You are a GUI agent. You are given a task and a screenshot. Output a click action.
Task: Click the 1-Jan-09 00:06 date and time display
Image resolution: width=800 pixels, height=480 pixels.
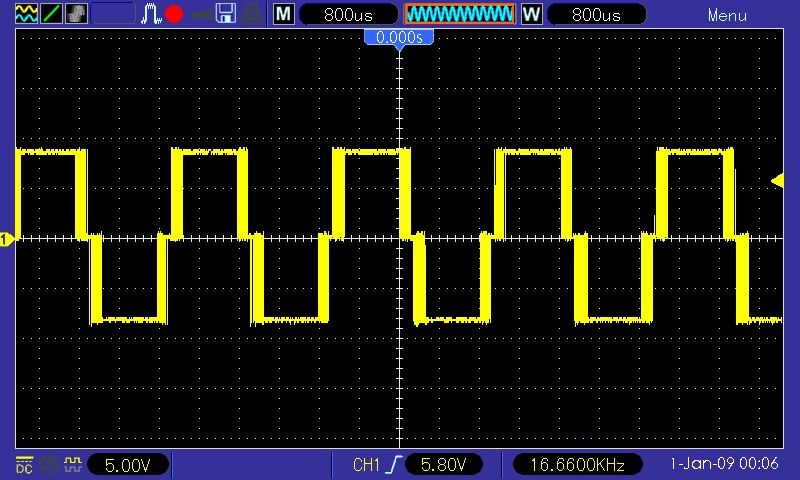click(724, 463)
